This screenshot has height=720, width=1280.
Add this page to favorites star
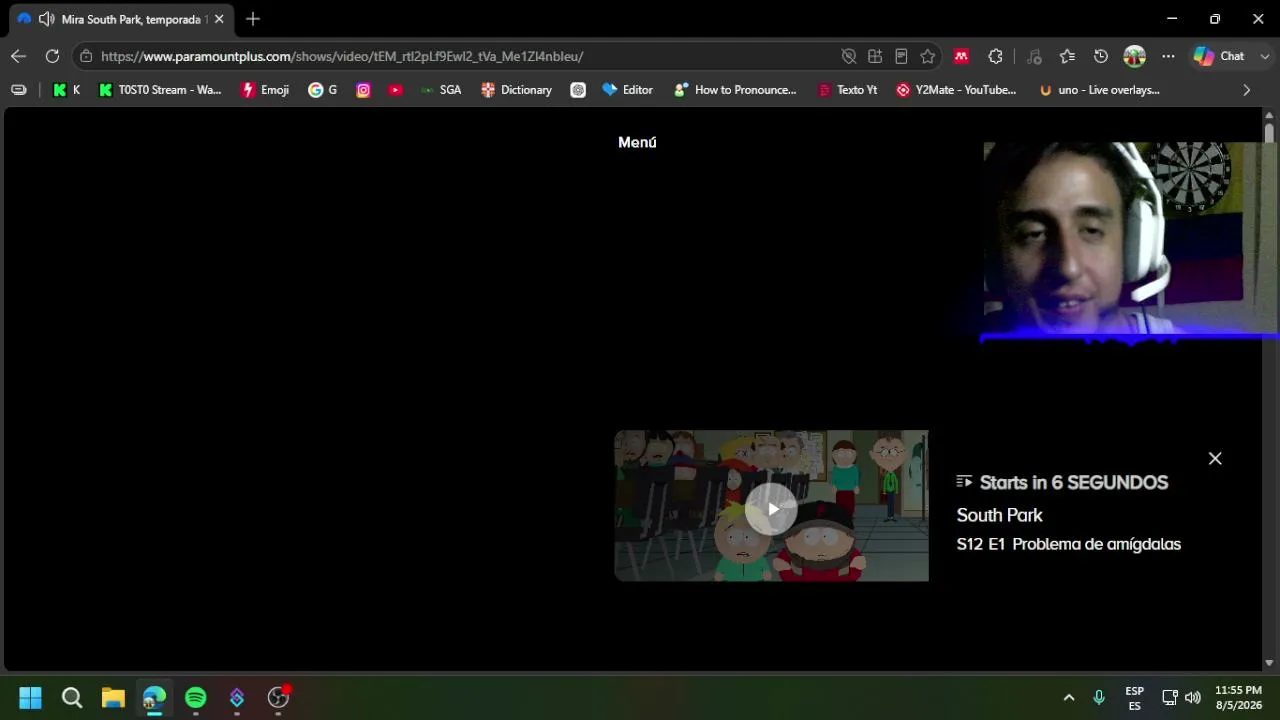(x=928, y=56)
